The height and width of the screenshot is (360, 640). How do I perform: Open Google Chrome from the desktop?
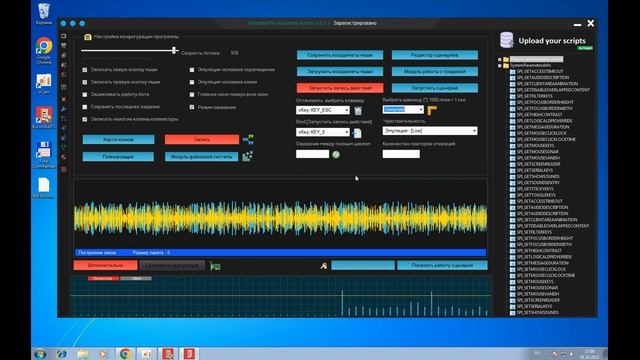(44, 51)
